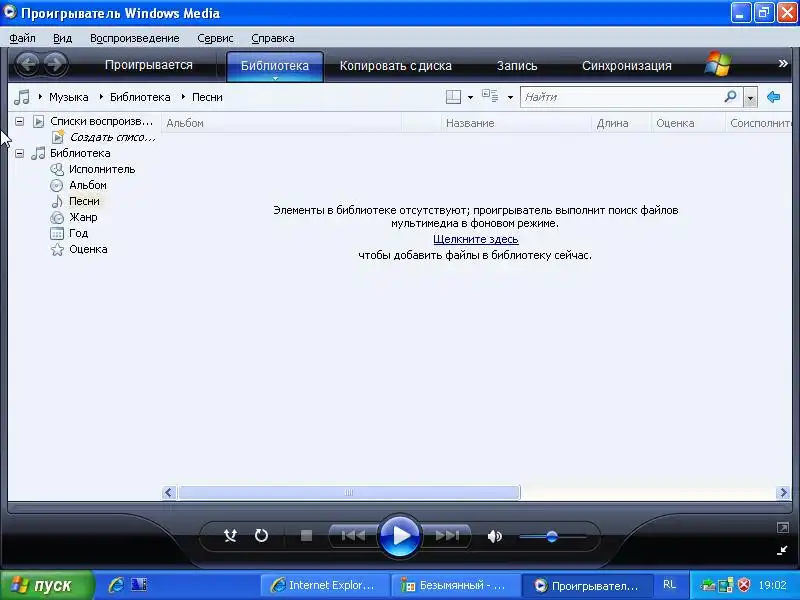Image resolution: width=800 pixels, height=600 pixels.
Task: Open the Вид menu
Action: pyautogui.click(x=62, y=38)
